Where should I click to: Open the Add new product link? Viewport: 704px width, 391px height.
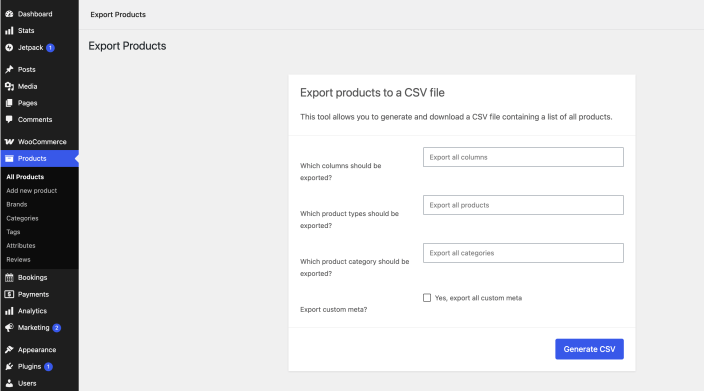31,191
